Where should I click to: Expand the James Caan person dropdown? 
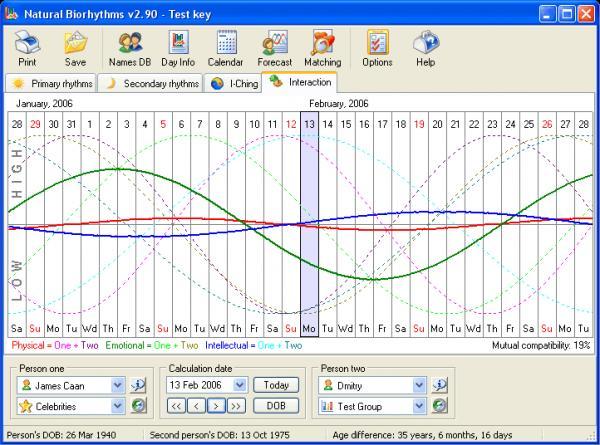click(117, 385)
